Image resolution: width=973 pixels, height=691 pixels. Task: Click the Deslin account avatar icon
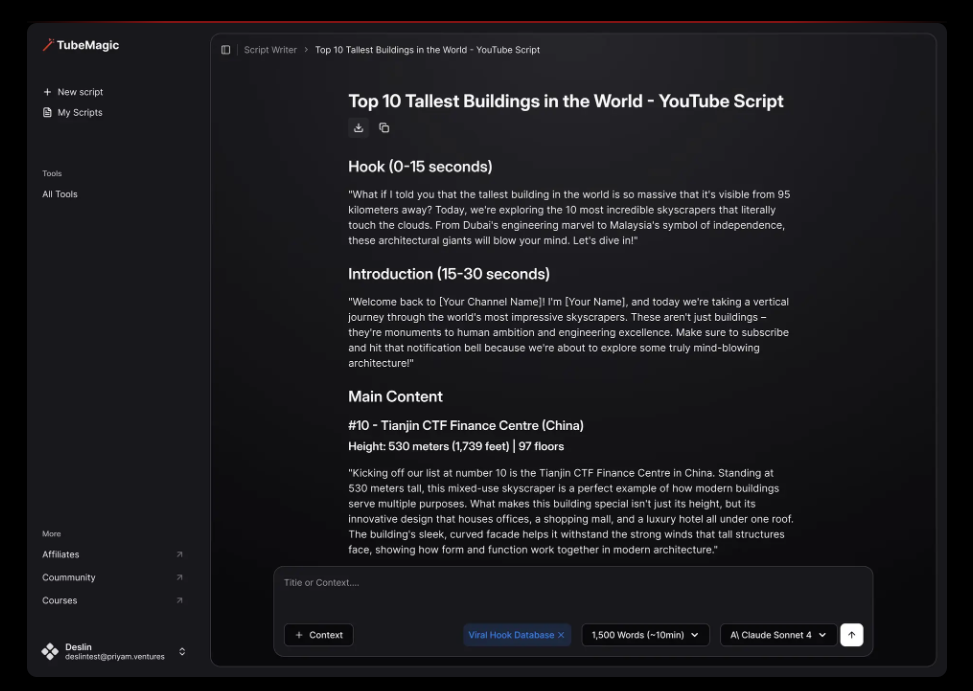[x=50, y=651]
